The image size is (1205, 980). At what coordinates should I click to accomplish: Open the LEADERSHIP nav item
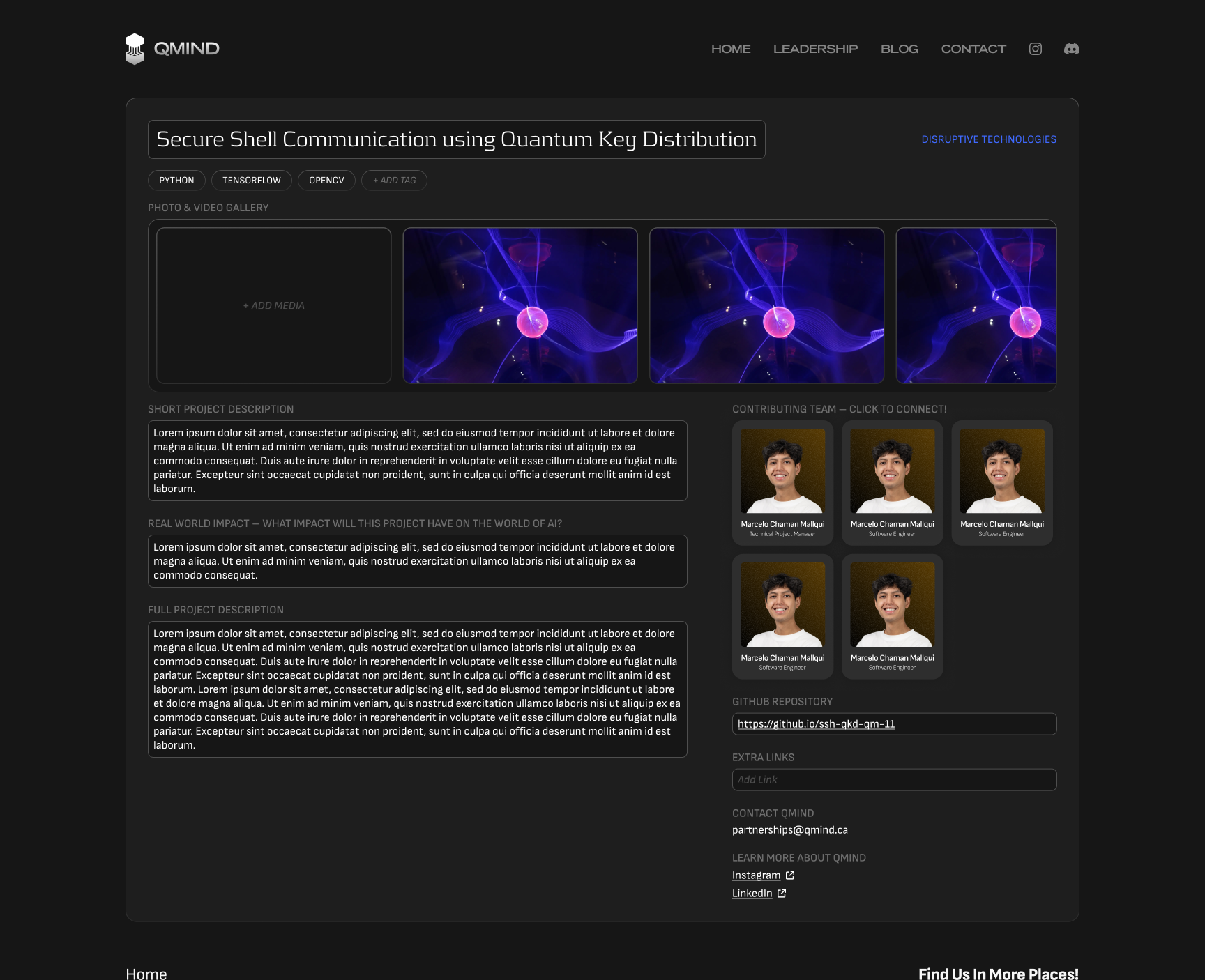815,49
